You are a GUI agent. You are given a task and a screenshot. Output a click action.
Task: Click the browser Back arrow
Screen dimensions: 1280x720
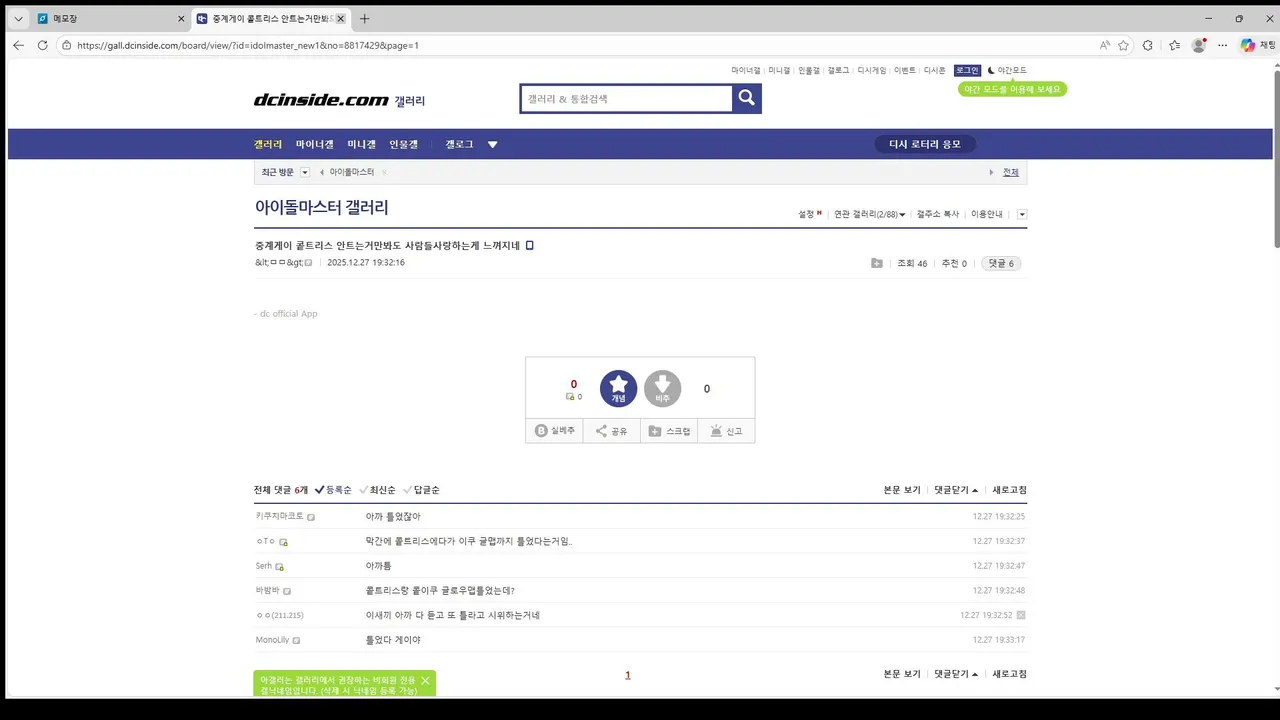(x=18, y=45)
